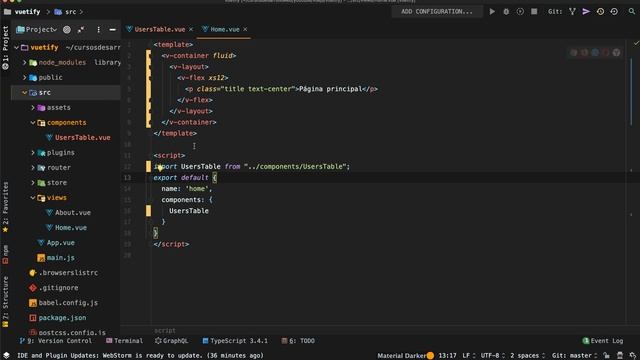Screen dimensions: 640x360
Task: Click the .browserslistrc file icon
Action: click(33, 273)
